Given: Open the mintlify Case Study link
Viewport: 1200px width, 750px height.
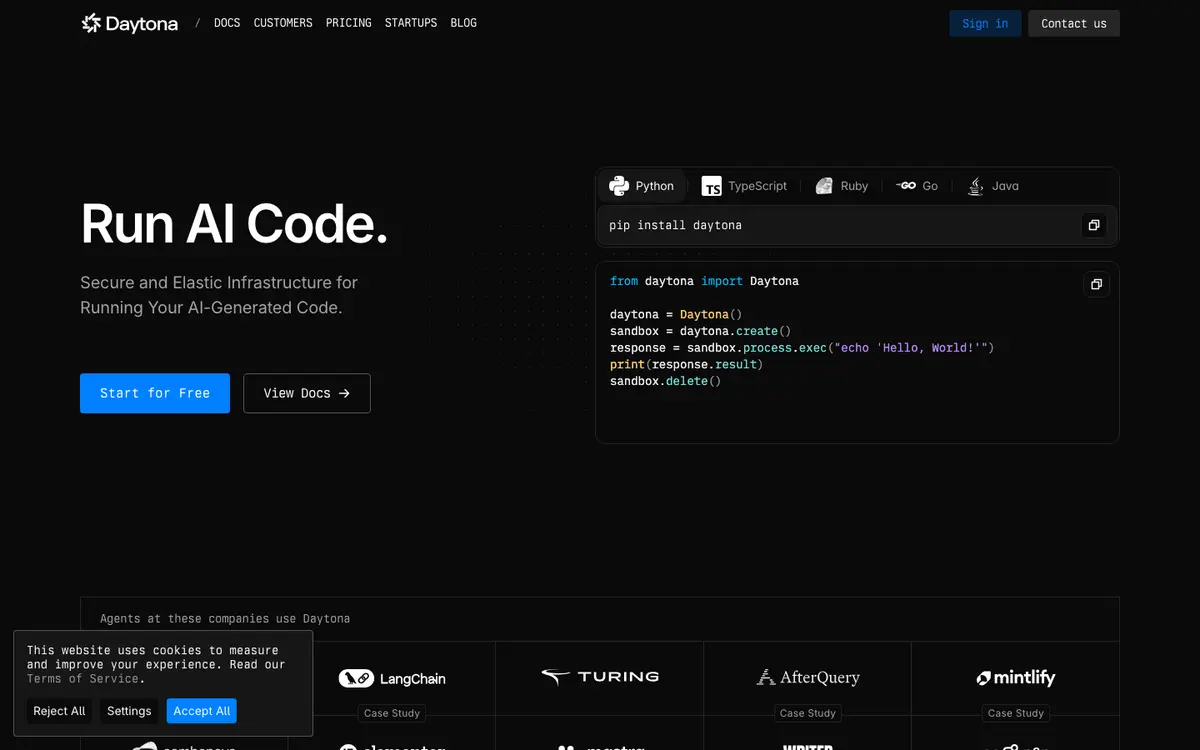Looking at the screenshot, I should tap(1016, 713).
